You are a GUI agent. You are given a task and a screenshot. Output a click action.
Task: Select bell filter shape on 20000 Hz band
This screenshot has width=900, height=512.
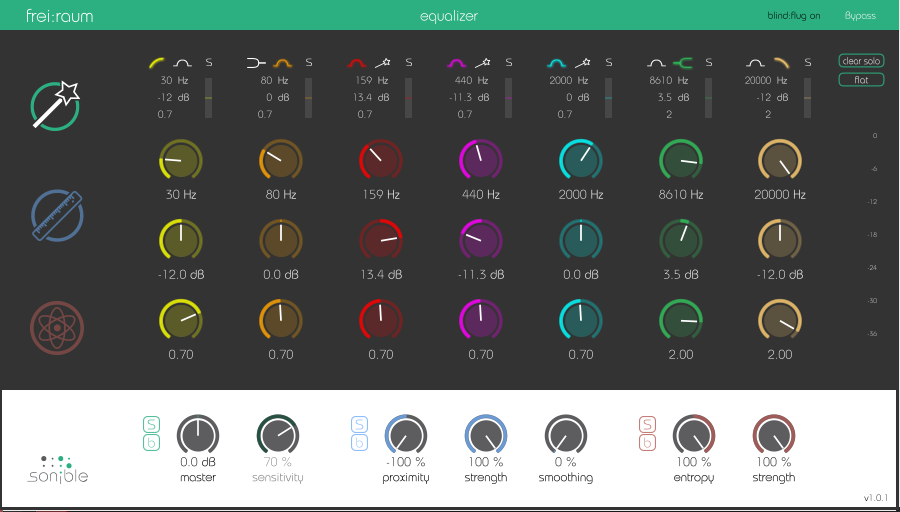pyautogui.click(x=756, y=62)
